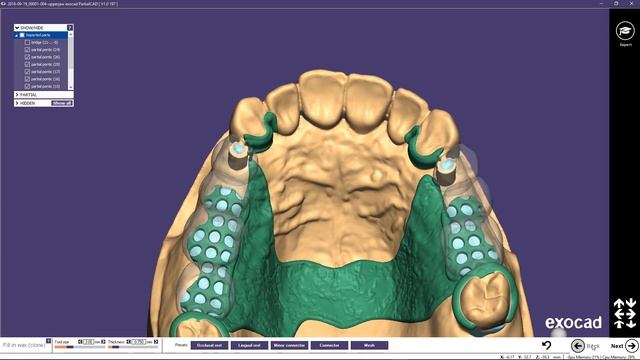This screenshot has height=360, width=640.
Task: Uncheck partial pontic (26) checkbox
Action: point(27,57)
